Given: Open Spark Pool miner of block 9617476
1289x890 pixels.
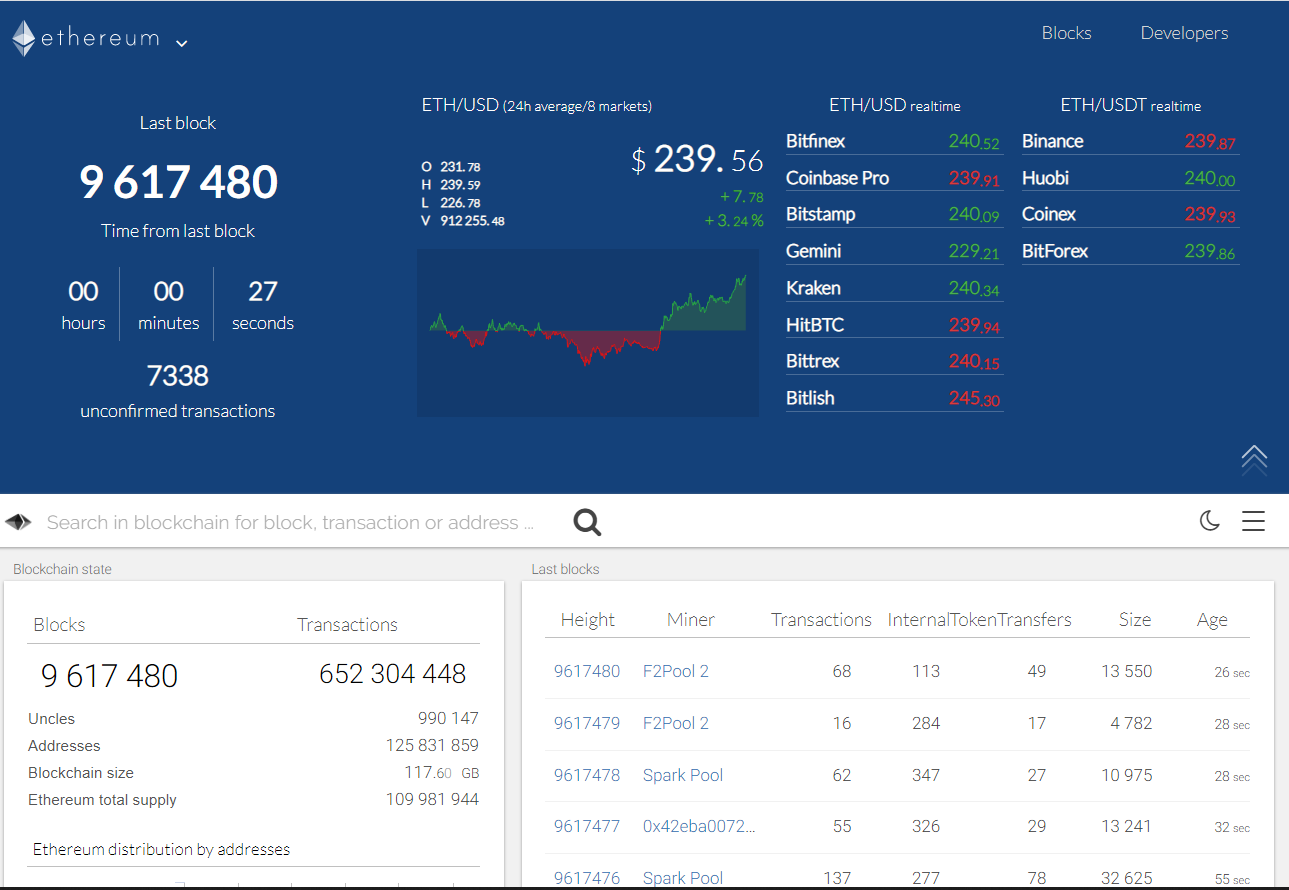Looking at the screenshot, I should pos(683,879).
